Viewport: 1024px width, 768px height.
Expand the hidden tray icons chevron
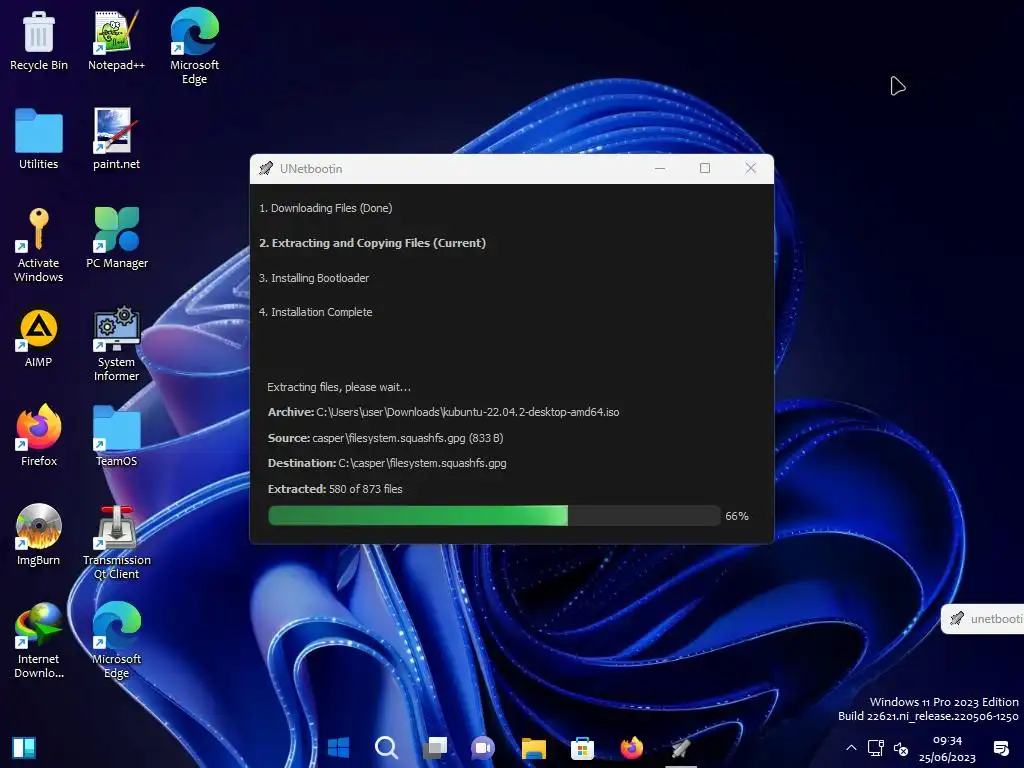(x=851, y=748)
